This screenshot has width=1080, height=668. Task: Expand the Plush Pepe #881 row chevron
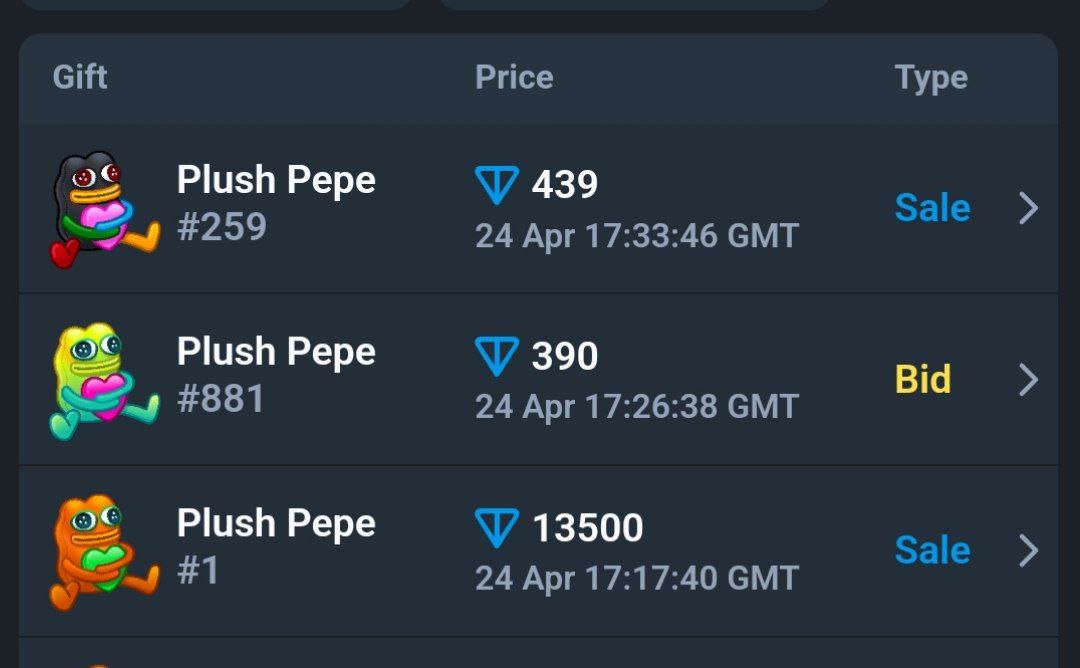point(1028,379)
